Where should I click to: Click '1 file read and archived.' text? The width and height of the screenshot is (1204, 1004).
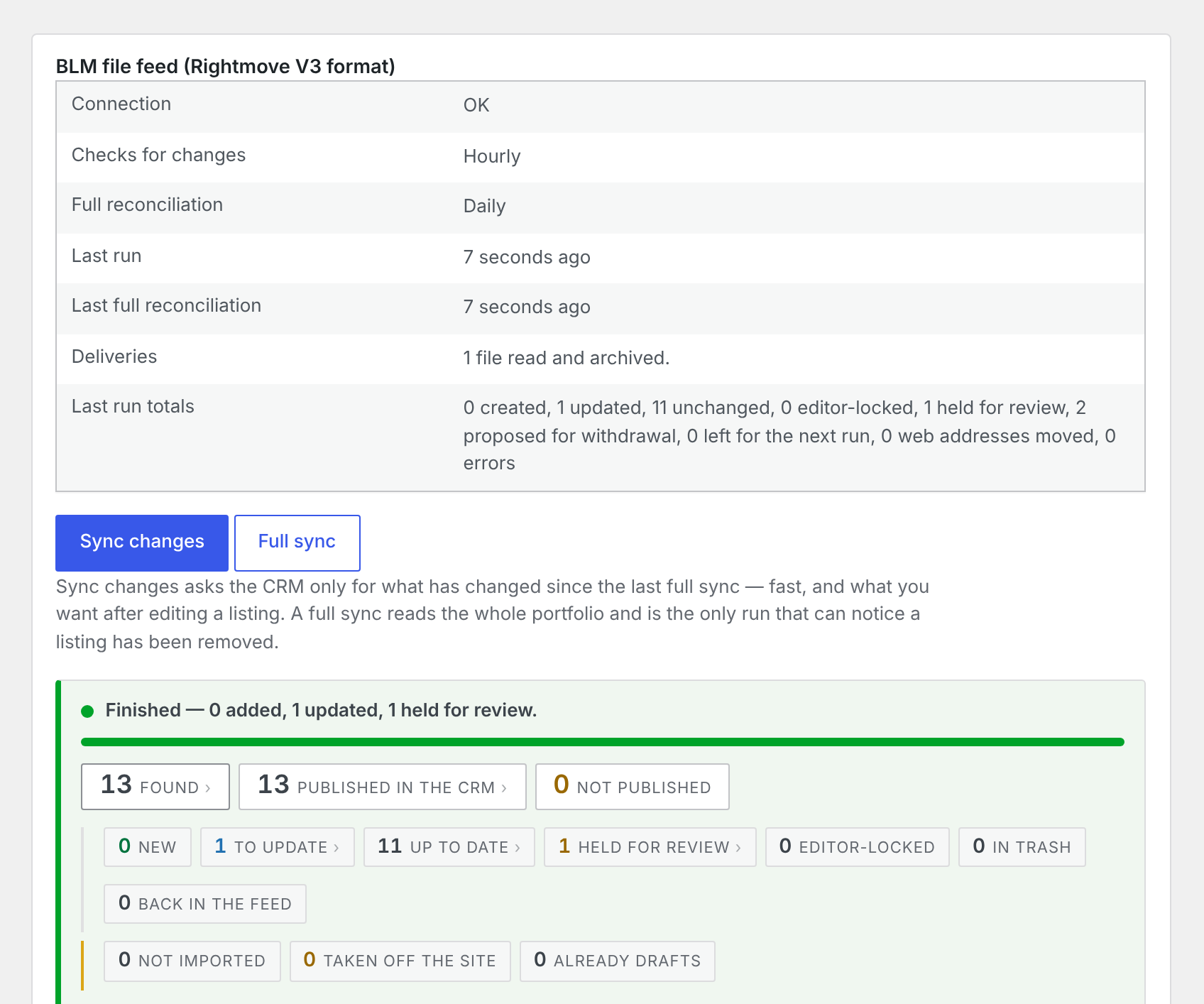pyautogui.click(x=567, y=358)
